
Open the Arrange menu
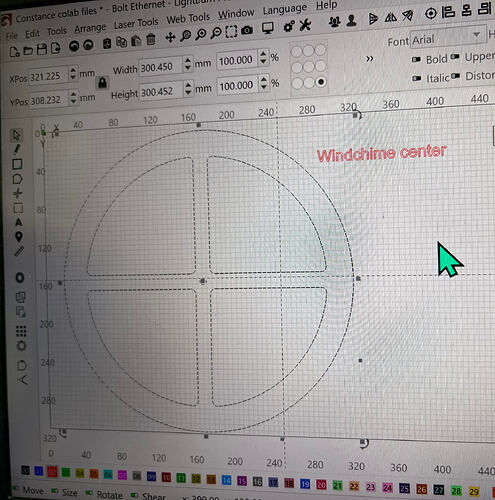click(90, 29)
